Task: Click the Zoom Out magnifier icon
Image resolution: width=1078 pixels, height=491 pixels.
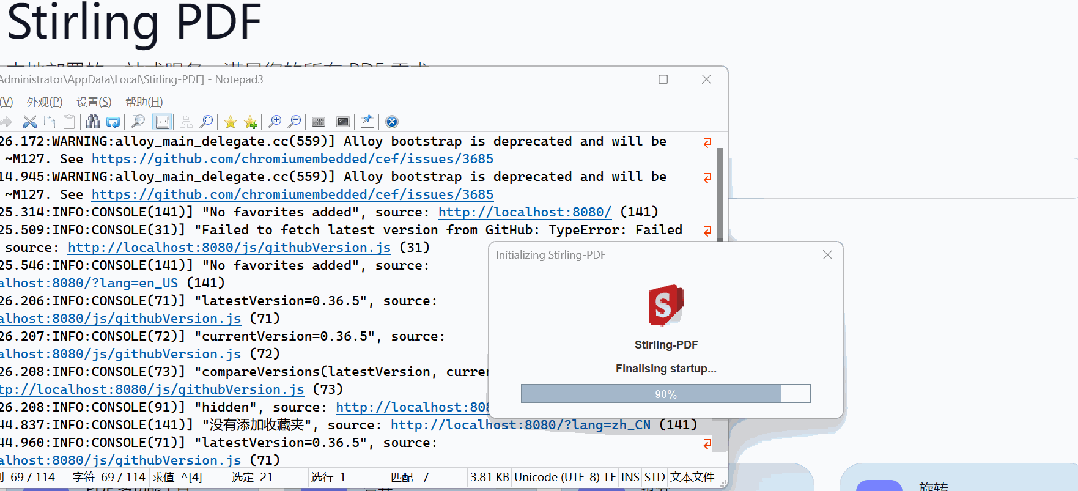Action: coord(295,122)
